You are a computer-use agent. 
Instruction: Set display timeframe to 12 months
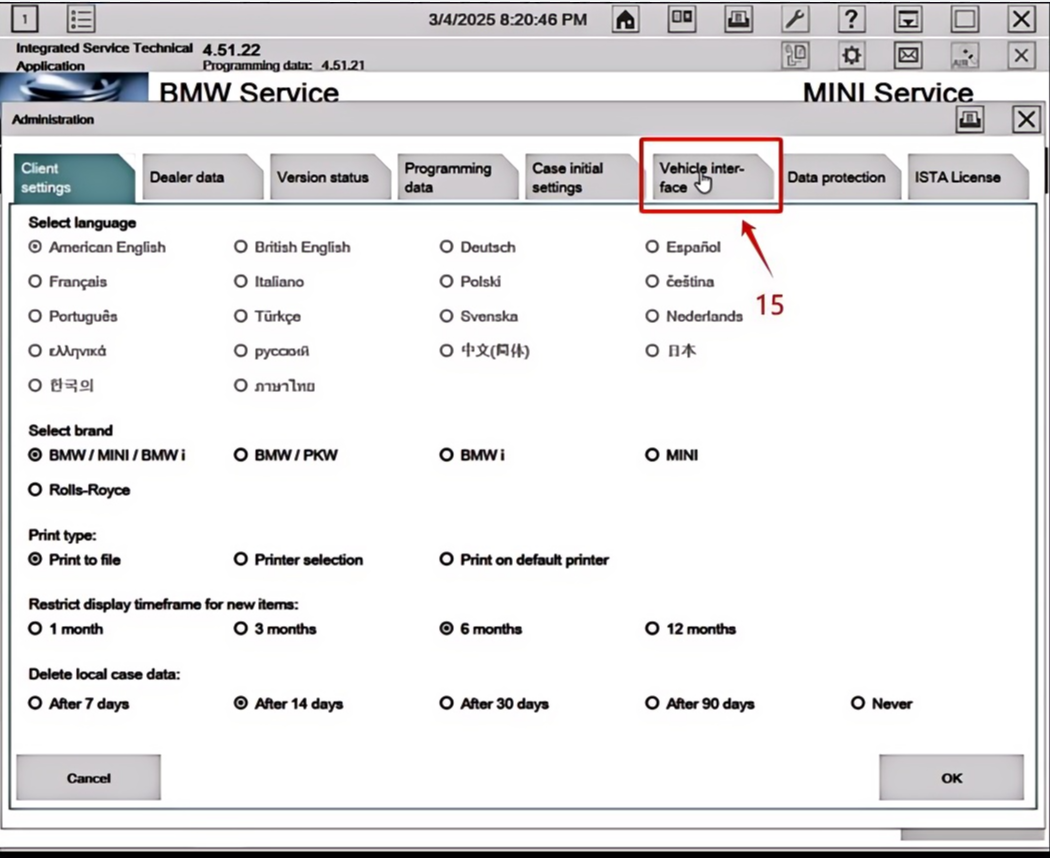click(653, 629)
